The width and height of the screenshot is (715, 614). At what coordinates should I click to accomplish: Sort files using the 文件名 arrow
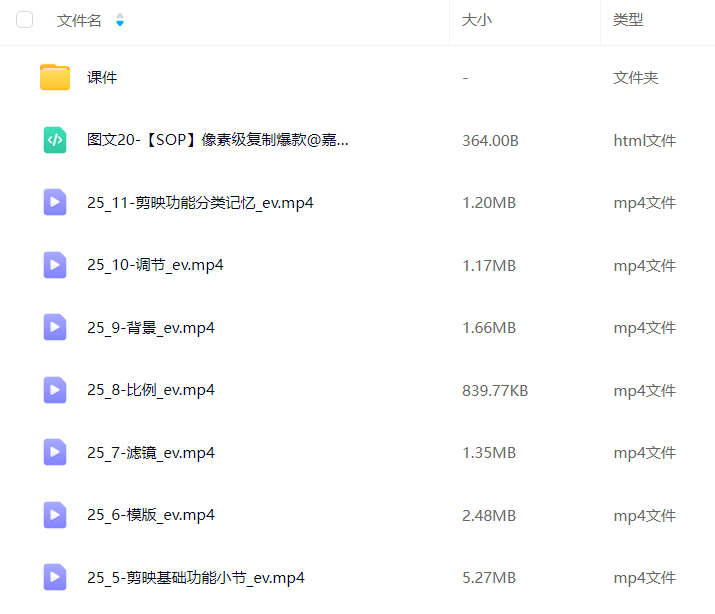click(120, 20)
